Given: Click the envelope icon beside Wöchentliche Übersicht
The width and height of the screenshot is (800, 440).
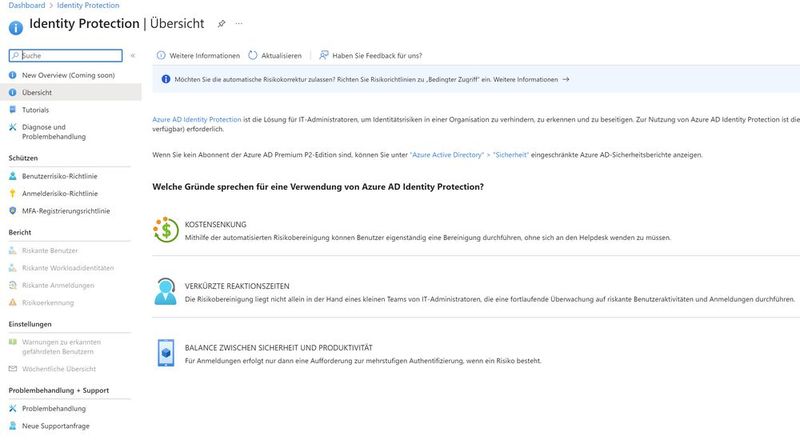Looking at the screenshot, I should coord(13,369).
